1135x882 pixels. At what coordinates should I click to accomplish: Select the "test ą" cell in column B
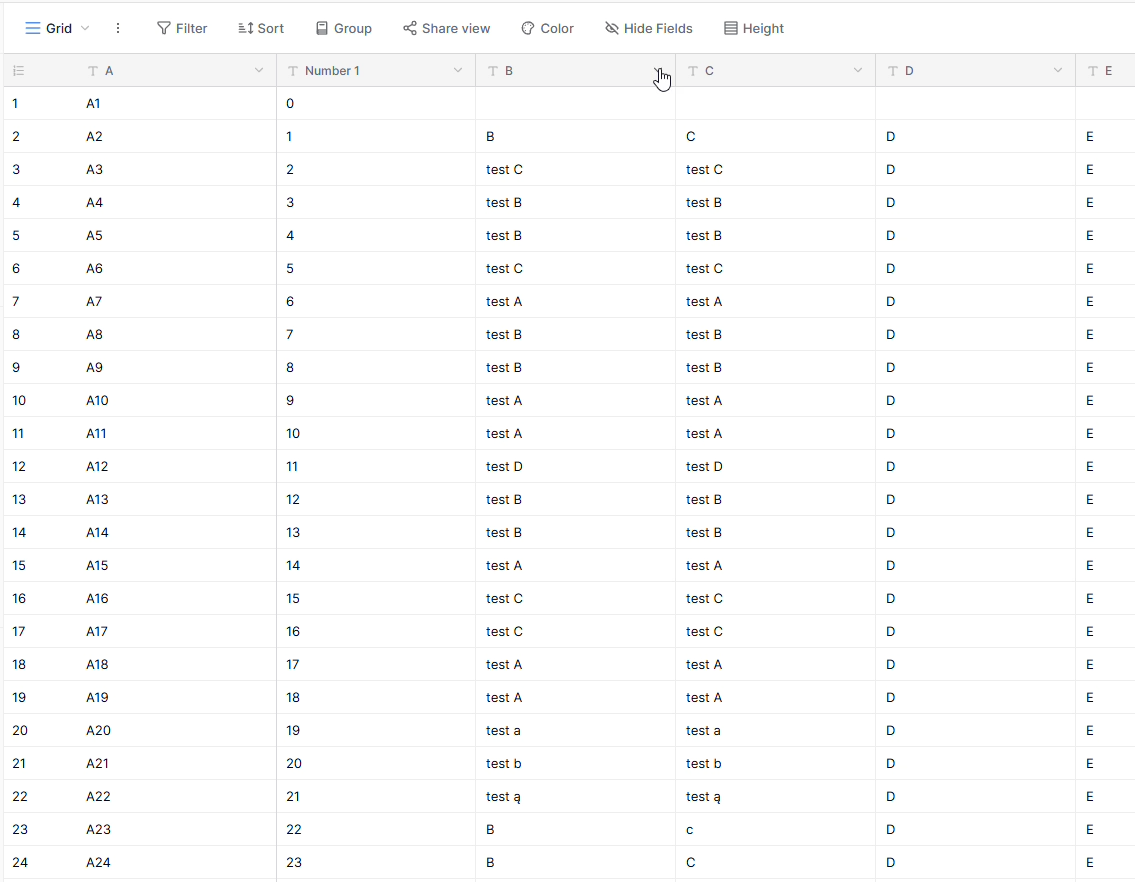[x=575, y=797]
